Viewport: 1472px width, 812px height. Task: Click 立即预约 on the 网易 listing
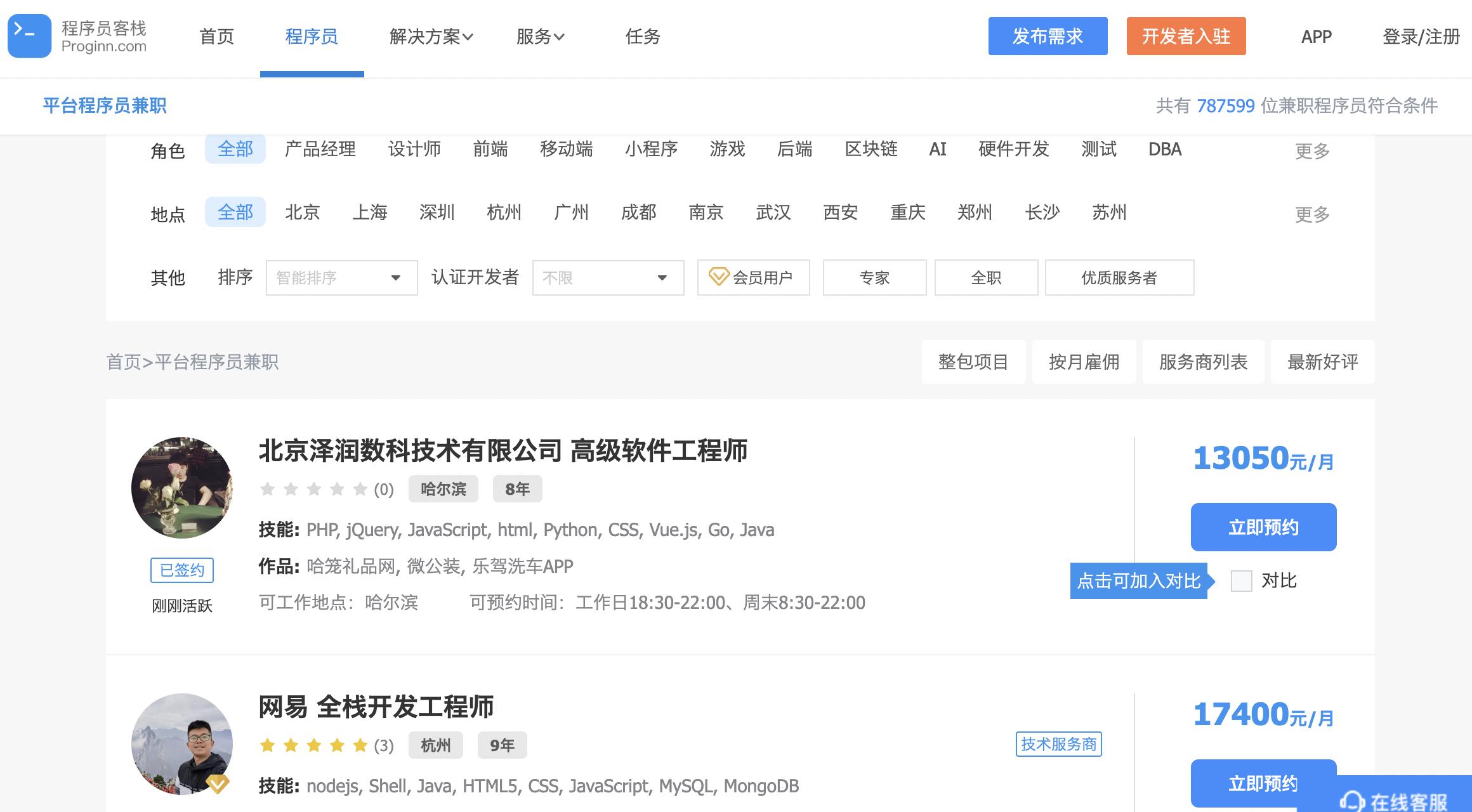(x=1263, y=783)
